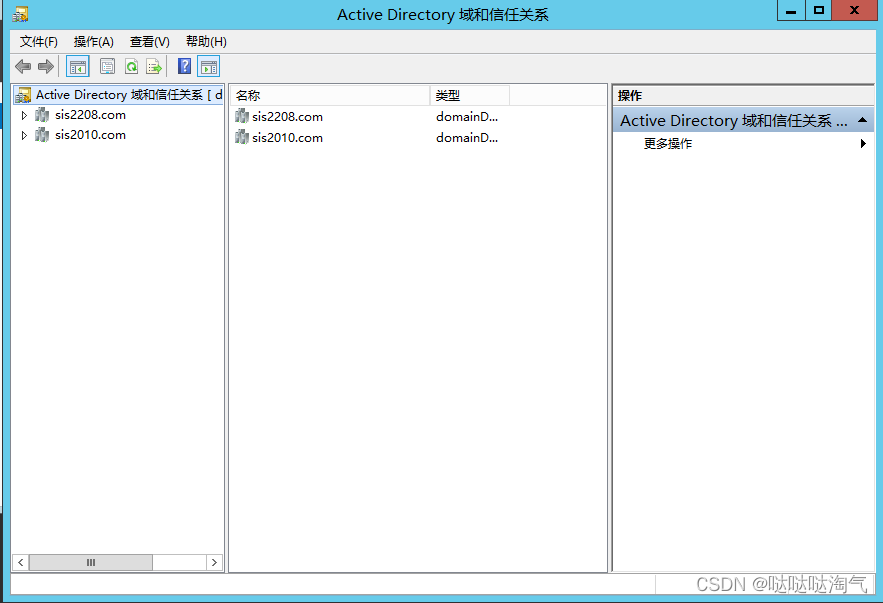Open the 查看(V) menu
Screen dimensions: 883x603
coord(150,42)
